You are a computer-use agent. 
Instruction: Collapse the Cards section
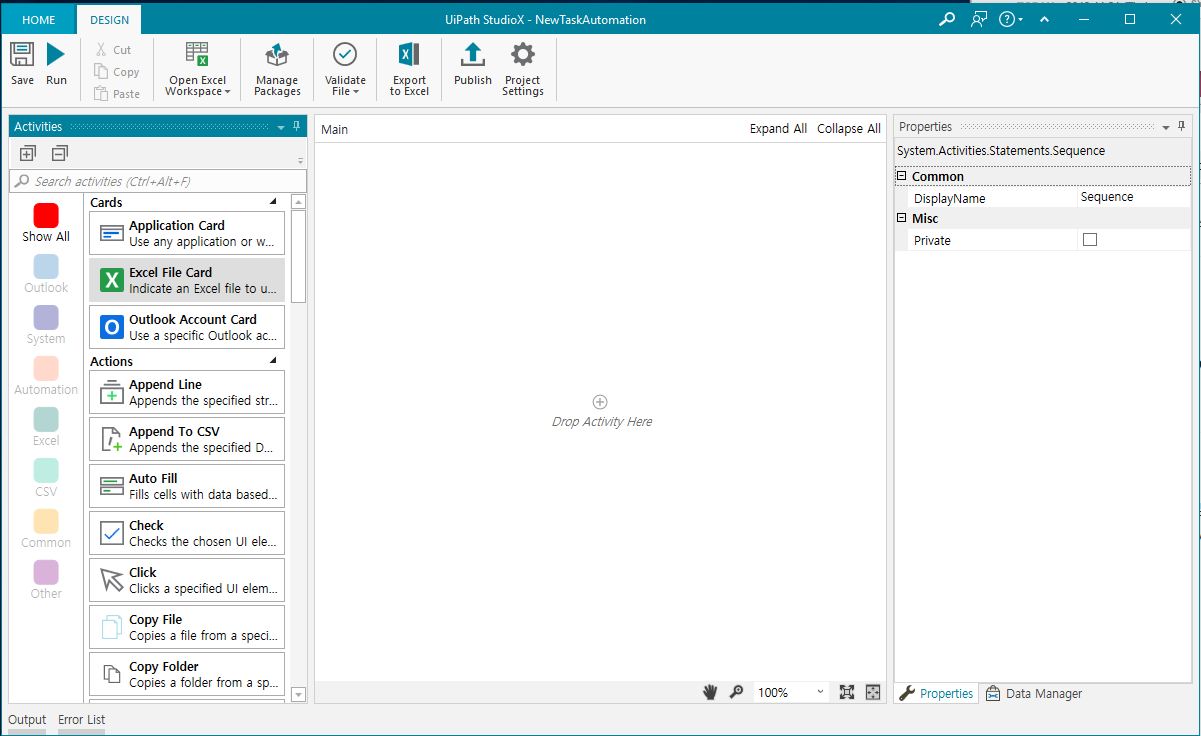[x=274, y=202]
